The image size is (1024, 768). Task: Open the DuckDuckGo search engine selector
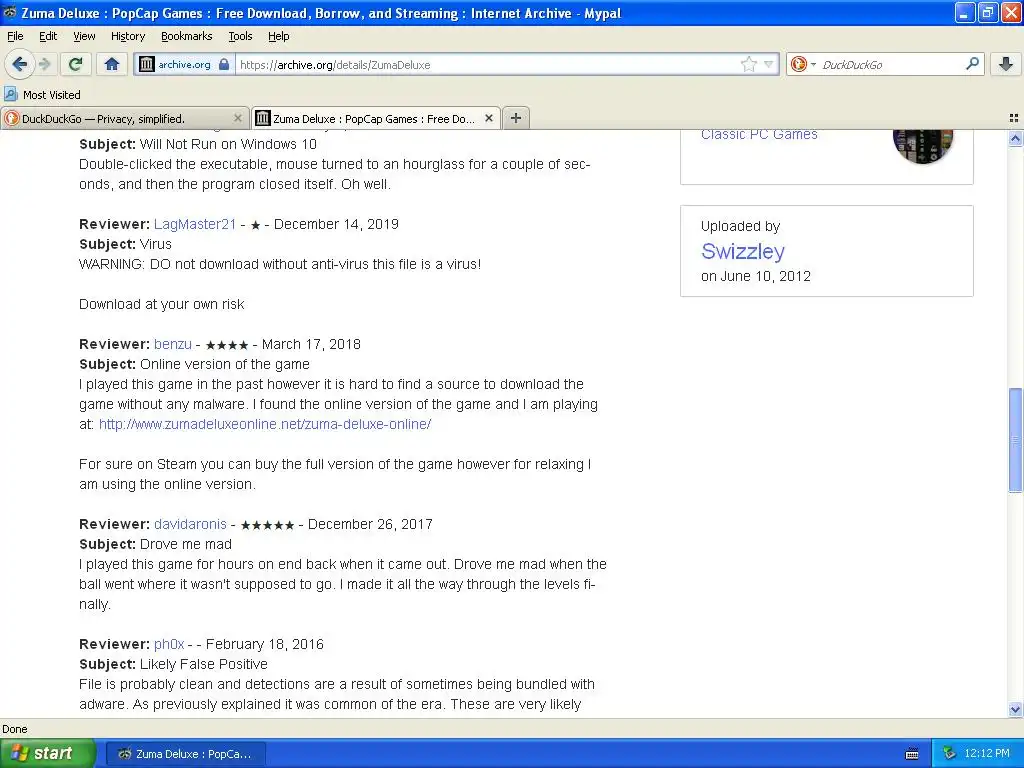[x=803, y=64]
